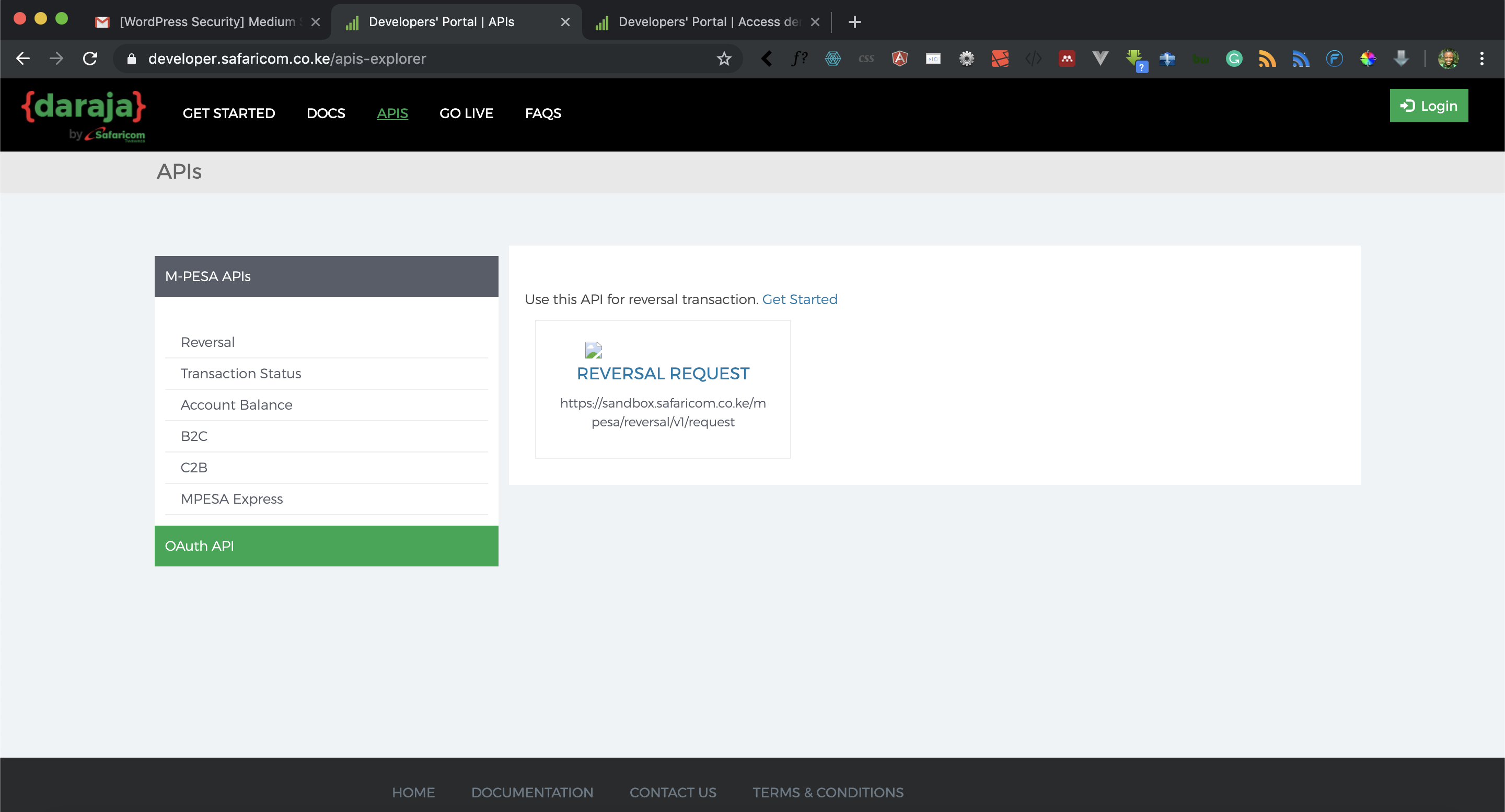Click the address bar URL
This screenshot has height=812, width=1505.
coord(287,59)
